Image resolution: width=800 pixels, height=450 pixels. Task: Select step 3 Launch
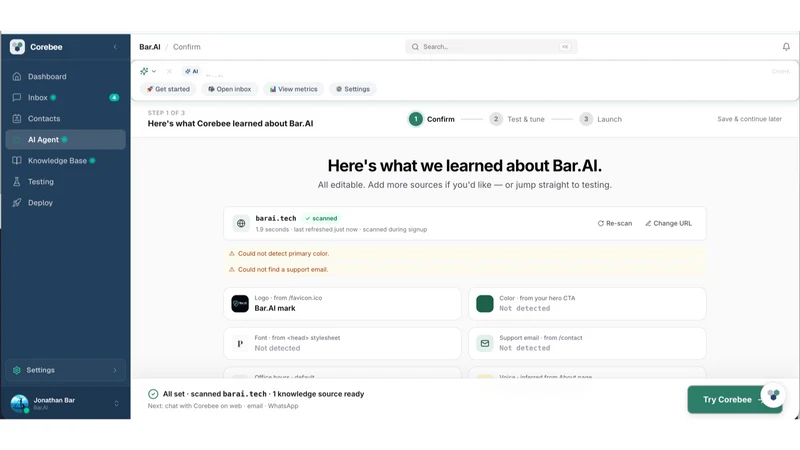click(601, 119)
